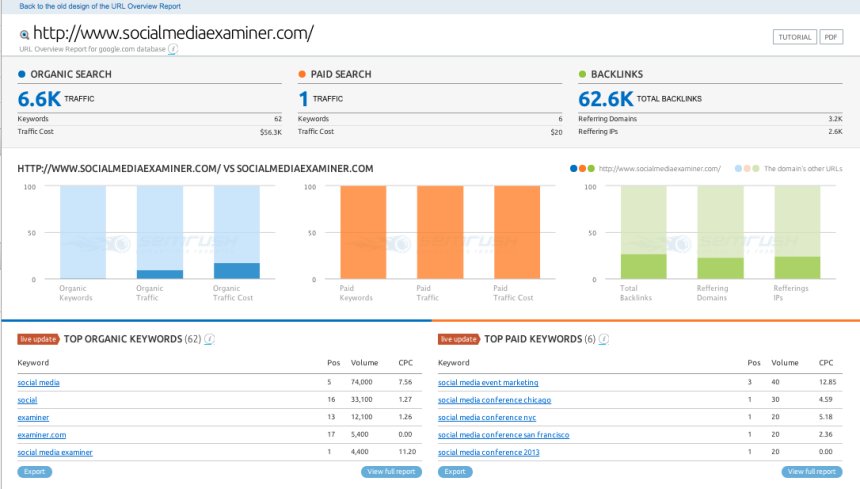Click the 6.6K organic traffic value
This screenshot has height=489, width=860.
[39, 99]
